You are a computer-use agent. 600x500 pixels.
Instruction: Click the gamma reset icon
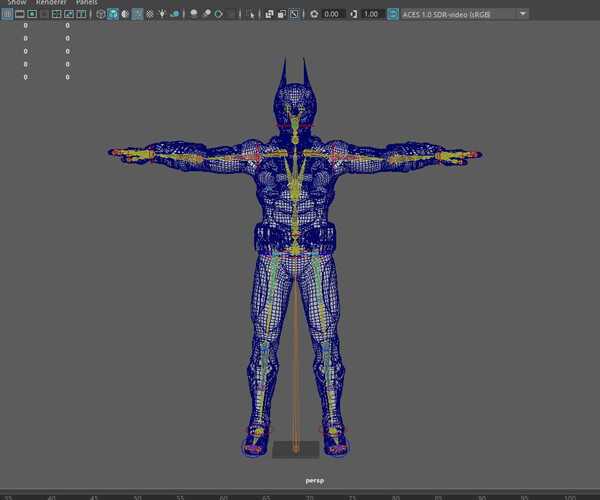(x=354, y=15)
